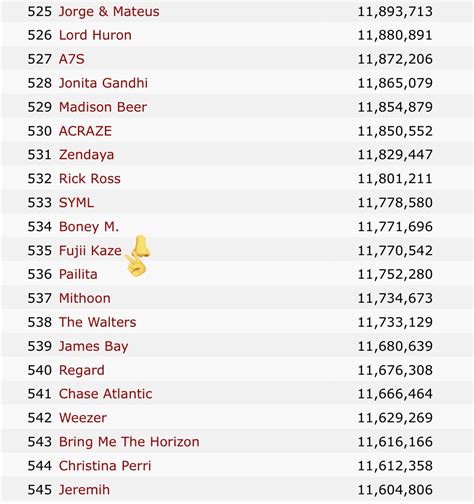The width and height of the screenshot is (474, 504).
Task: Open Zendaya's artist page
Action: pos(86,155)
